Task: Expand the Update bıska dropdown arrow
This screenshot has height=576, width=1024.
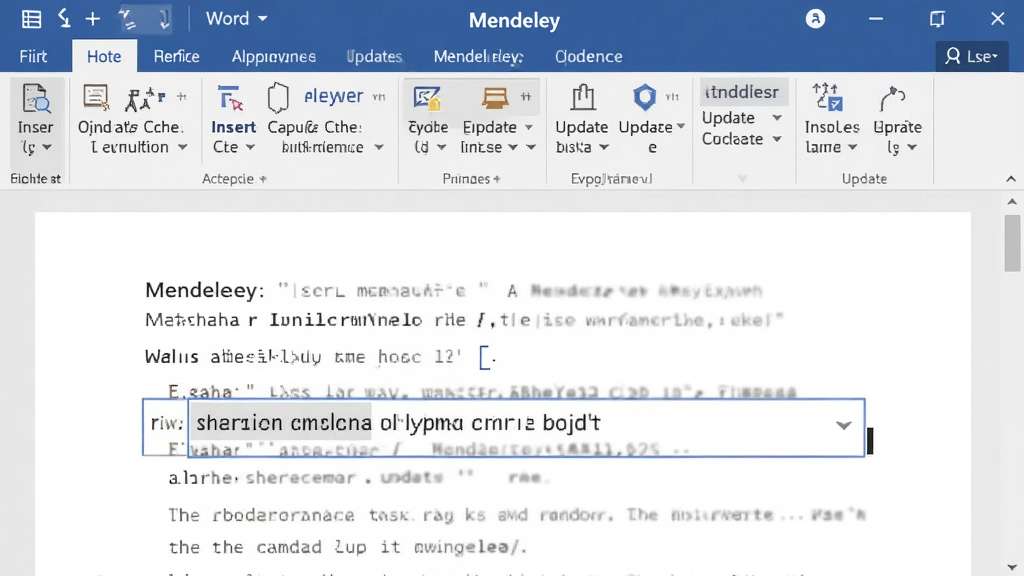Action: point(604,148)
